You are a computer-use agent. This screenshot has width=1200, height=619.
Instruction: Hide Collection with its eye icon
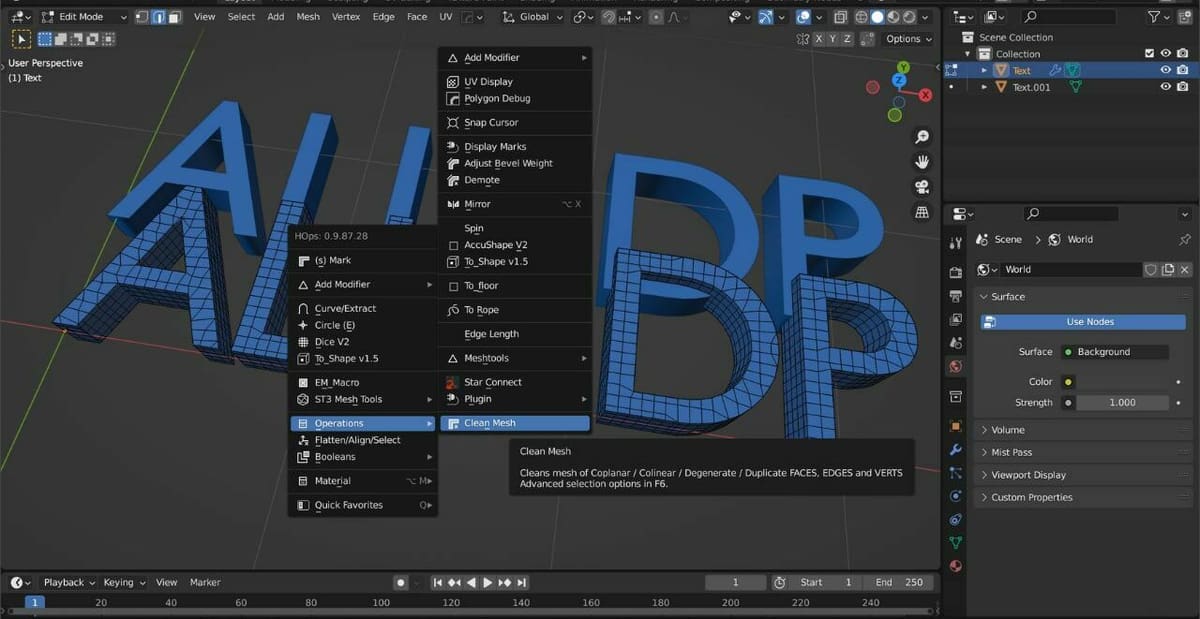click(x=1166, y=54)
